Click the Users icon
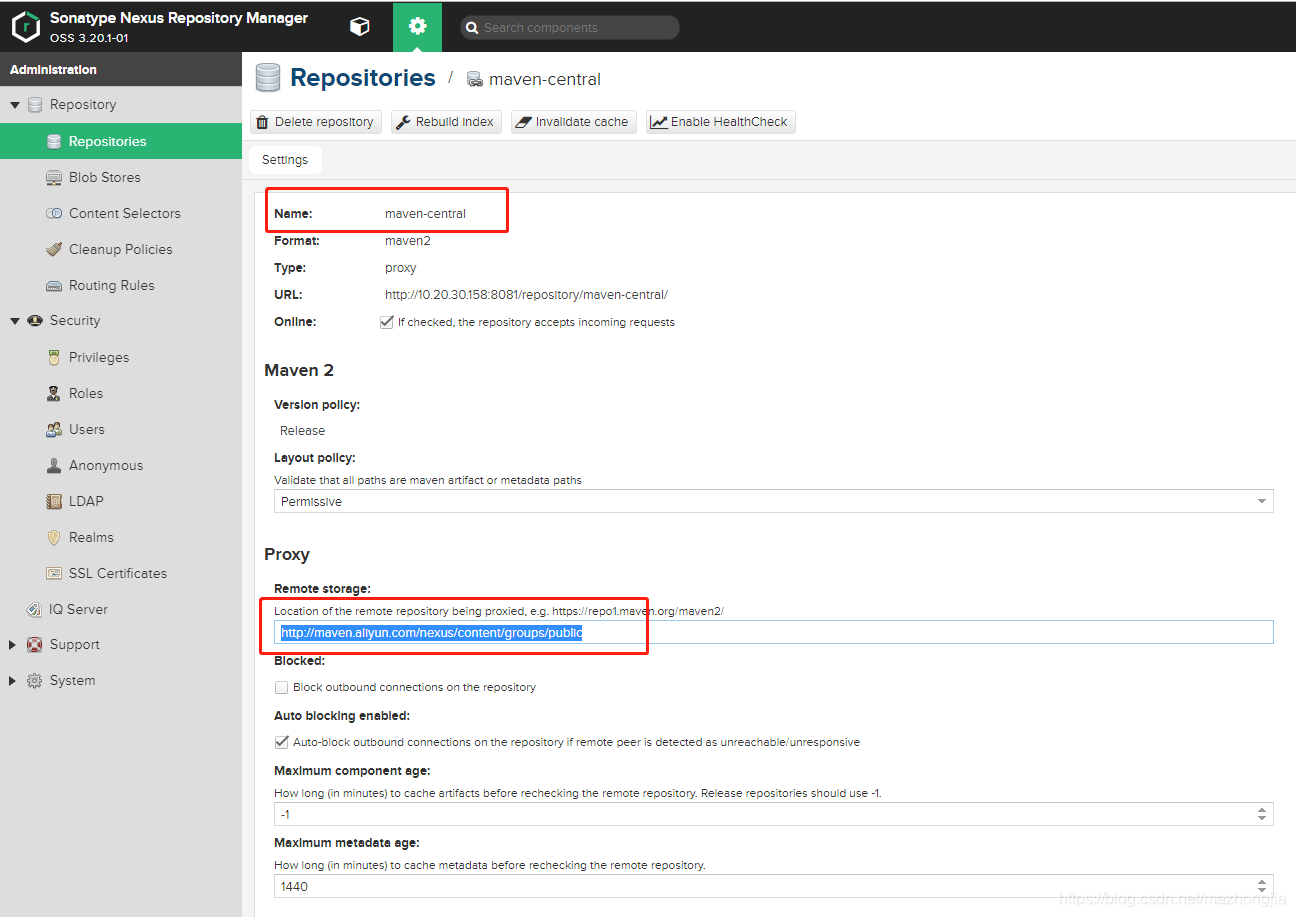The width and height of the screenshot is (1296, 917). (x=54, y=429)
